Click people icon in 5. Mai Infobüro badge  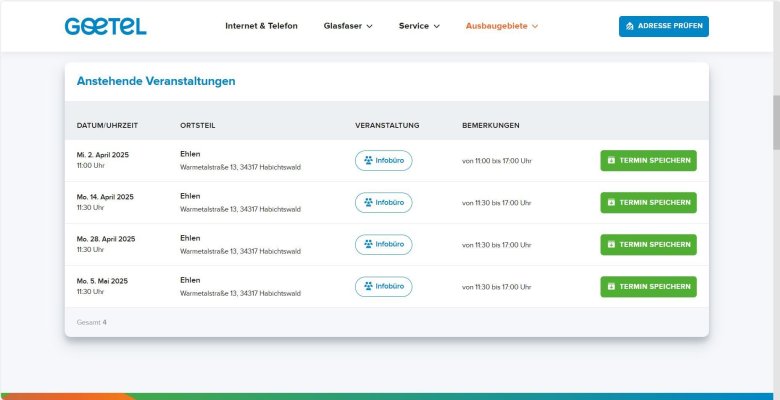tap(368, 286)
